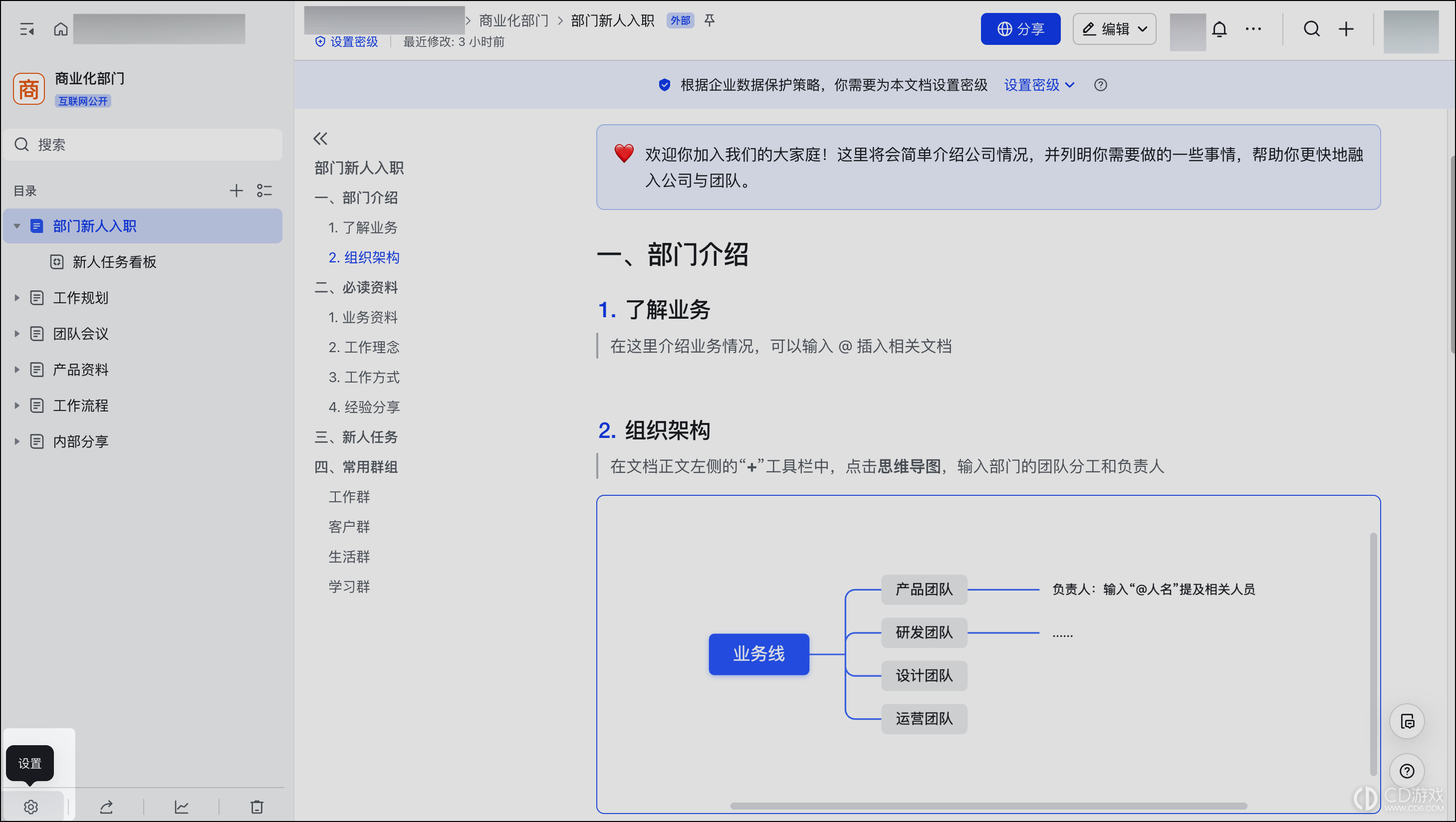Screen dimensions: 1456x822
Task: Open the help floating button
Action: click(1407, 771)
